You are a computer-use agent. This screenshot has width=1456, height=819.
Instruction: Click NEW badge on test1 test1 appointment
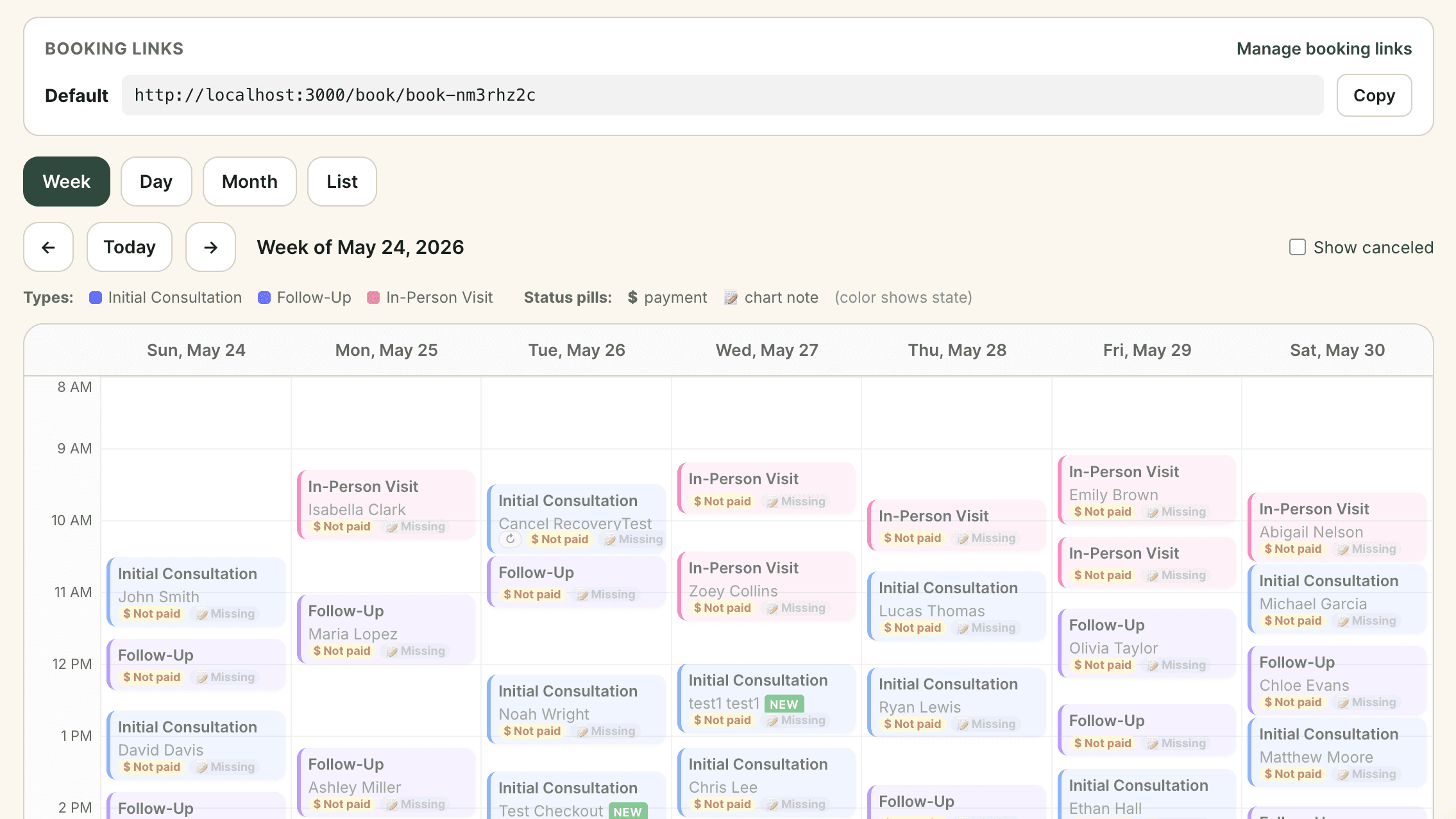click(784, 704)
